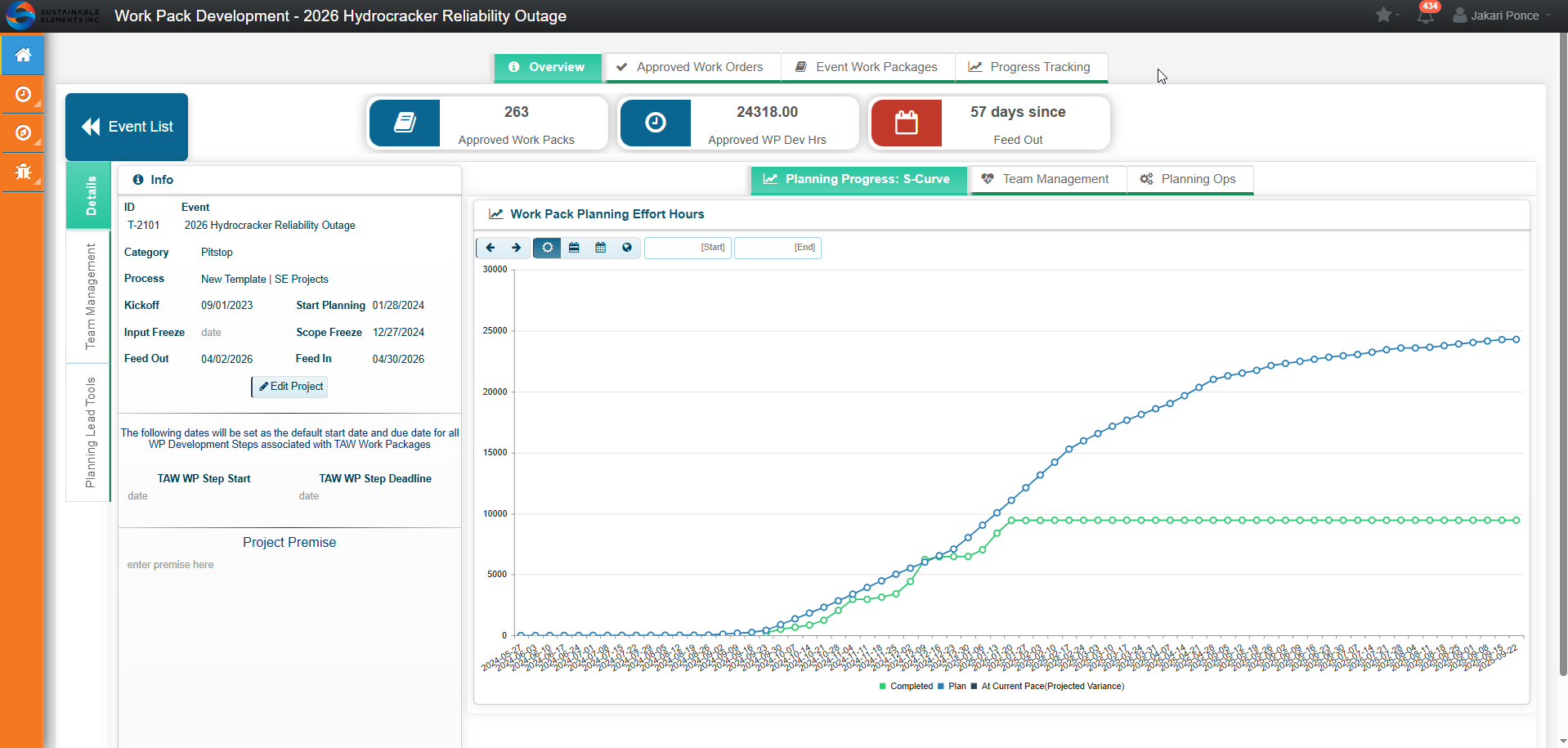Open the Event Work Packages tab

coord(867,67)
